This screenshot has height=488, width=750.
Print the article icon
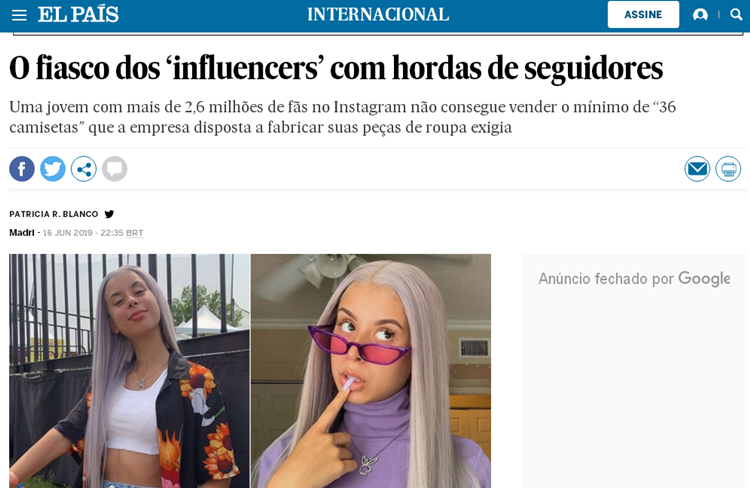(x=728, y=169)
